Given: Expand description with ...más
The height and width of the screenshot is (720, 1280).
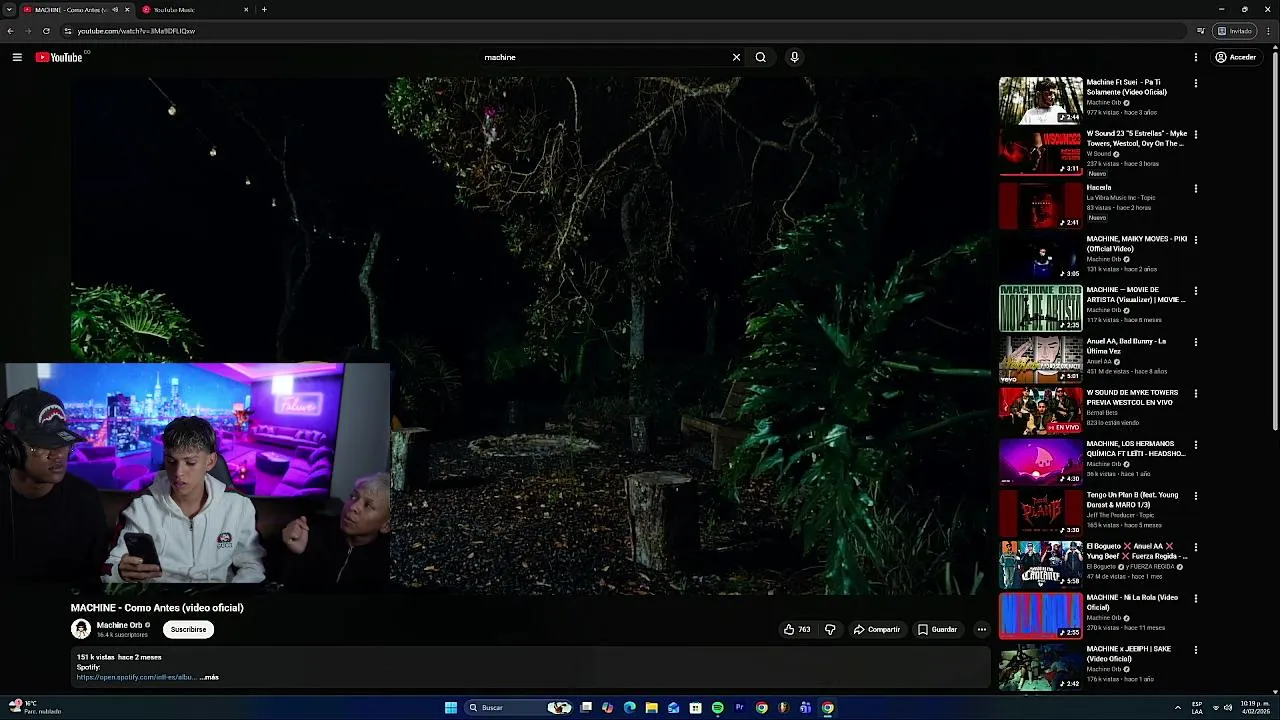Looking at the screenshot, I should click(209, 677).
